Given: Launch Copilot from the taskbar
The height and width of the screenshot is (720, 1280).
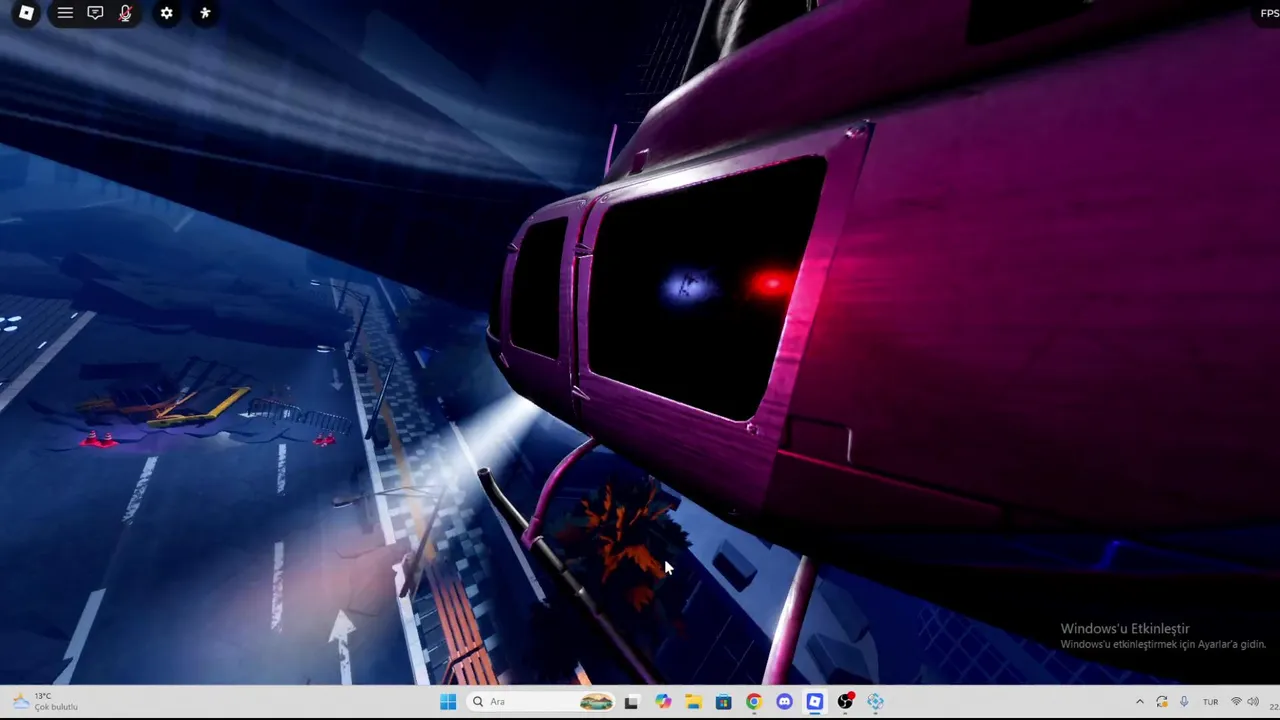Looking at the screenshot, I should coord(662,702).
